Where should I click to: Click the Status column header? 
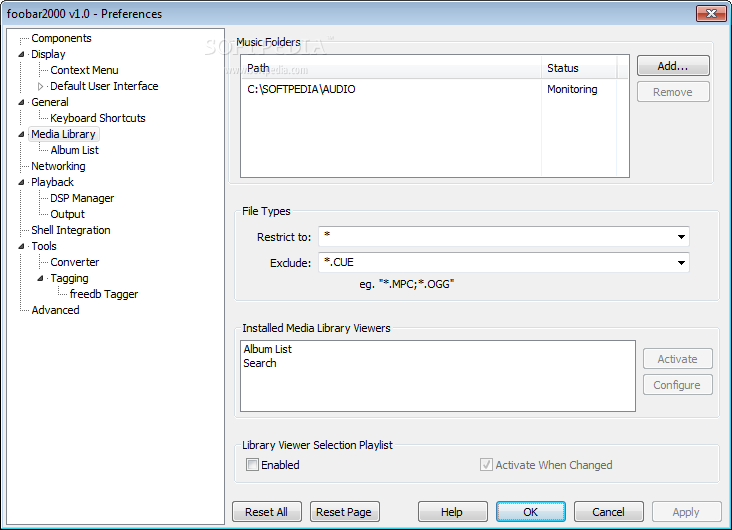coord(579,68)
